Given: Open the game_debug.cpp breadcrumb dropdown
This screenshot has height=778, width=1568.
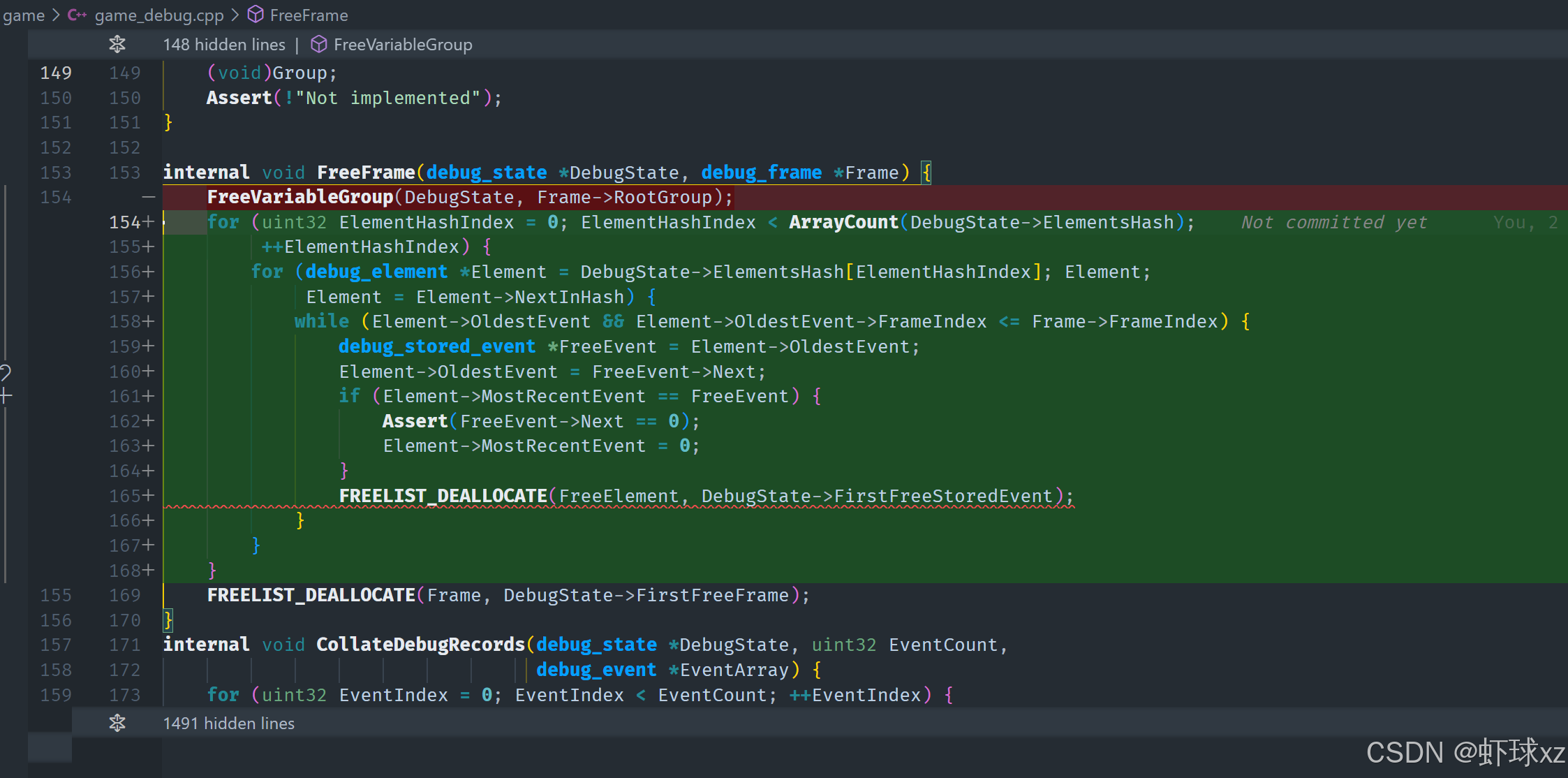Looking at the screenshot, I should click(x=159, y=15).
